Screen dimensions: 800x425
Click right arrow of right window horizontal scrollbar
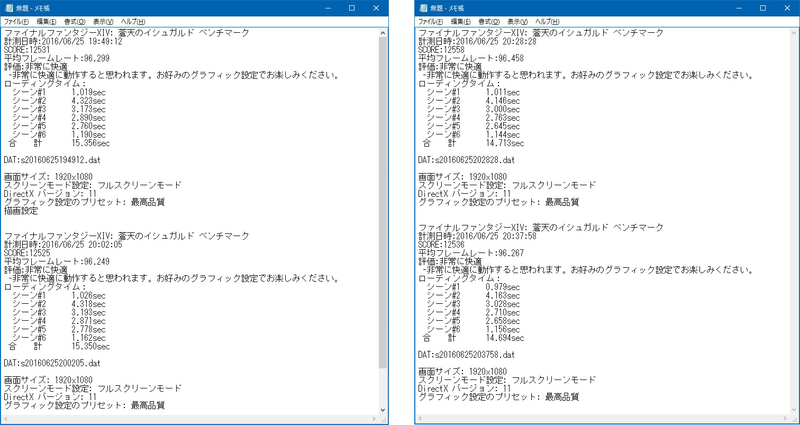[x=786, y=419]
